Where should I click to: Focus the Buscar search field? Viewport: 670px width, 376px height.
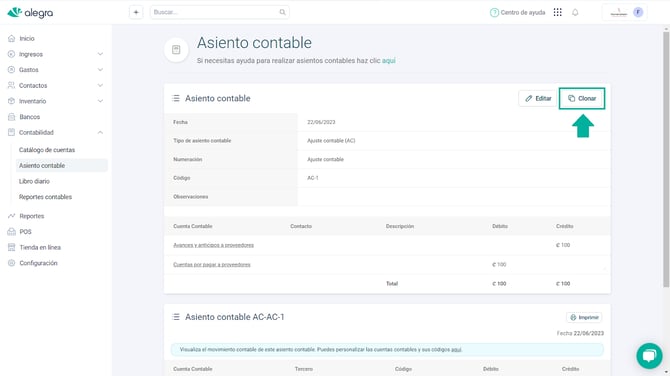(220, 12)
